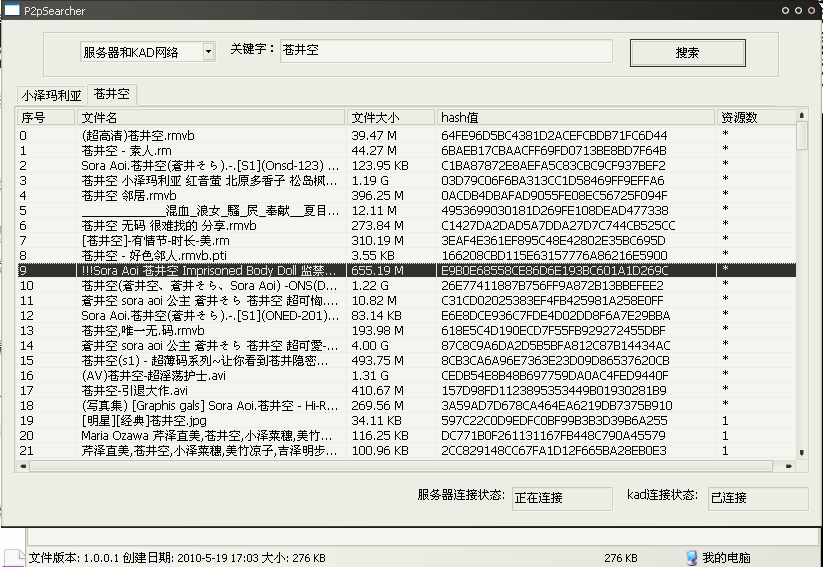The width and height of the screenshot is (823, 567).
Task: Click the horizontal scrollbar left arrow
Action: point(23,466)
